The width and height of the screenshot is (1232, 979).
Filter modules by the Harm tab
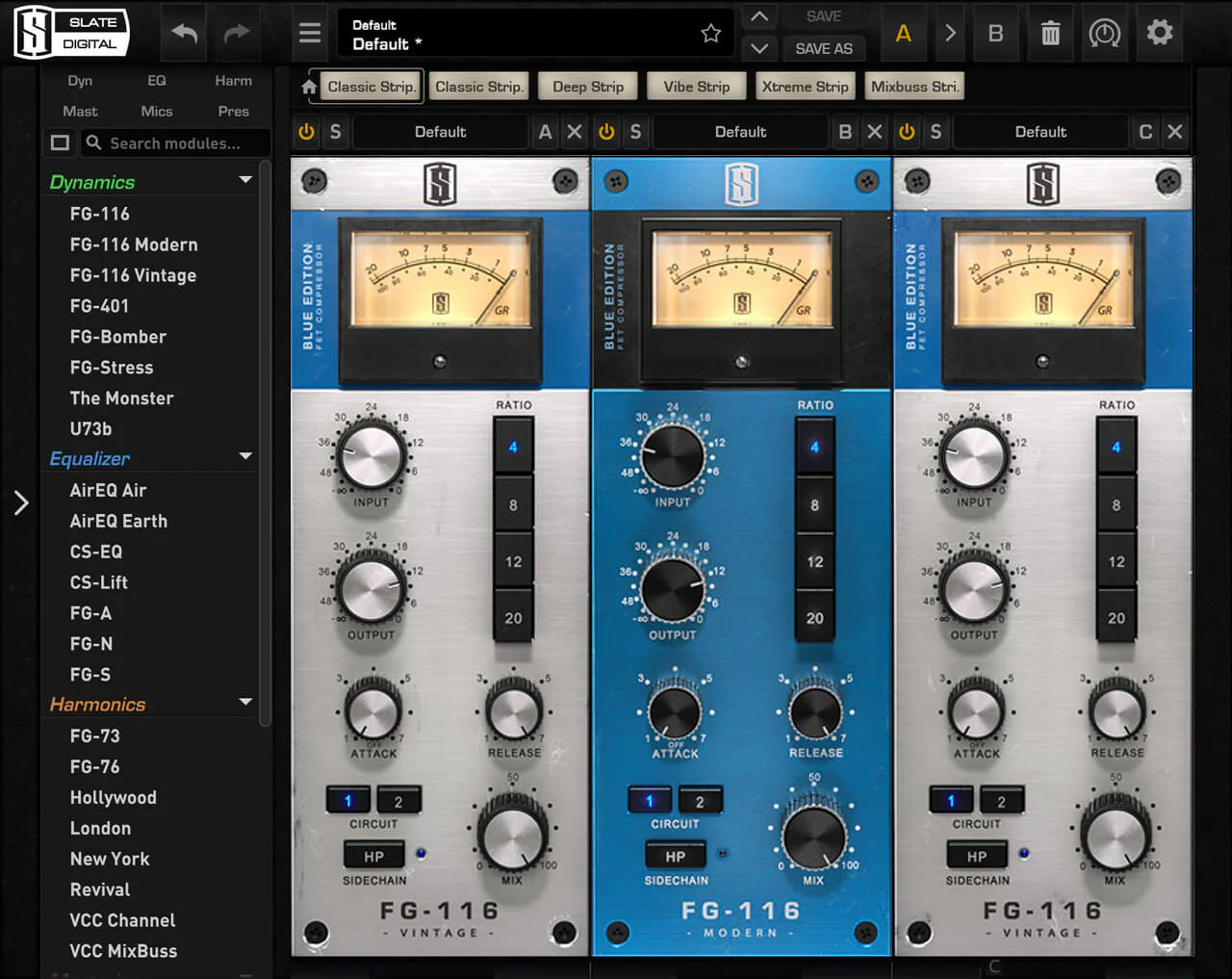click(x=234, y=81)
